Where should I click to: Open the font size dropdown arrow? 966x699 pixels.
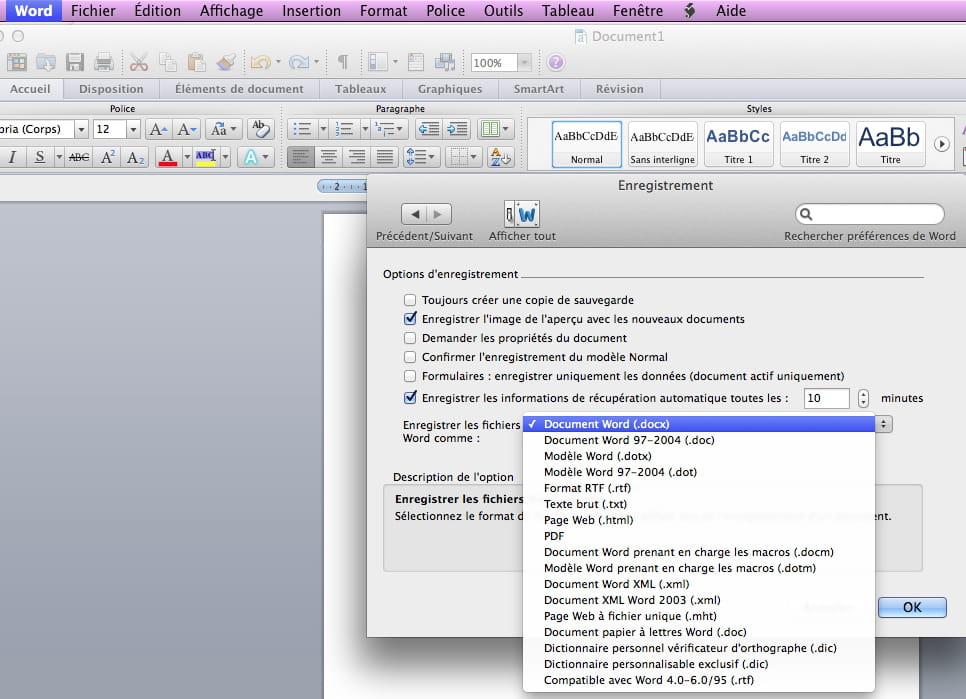[133, 129]
